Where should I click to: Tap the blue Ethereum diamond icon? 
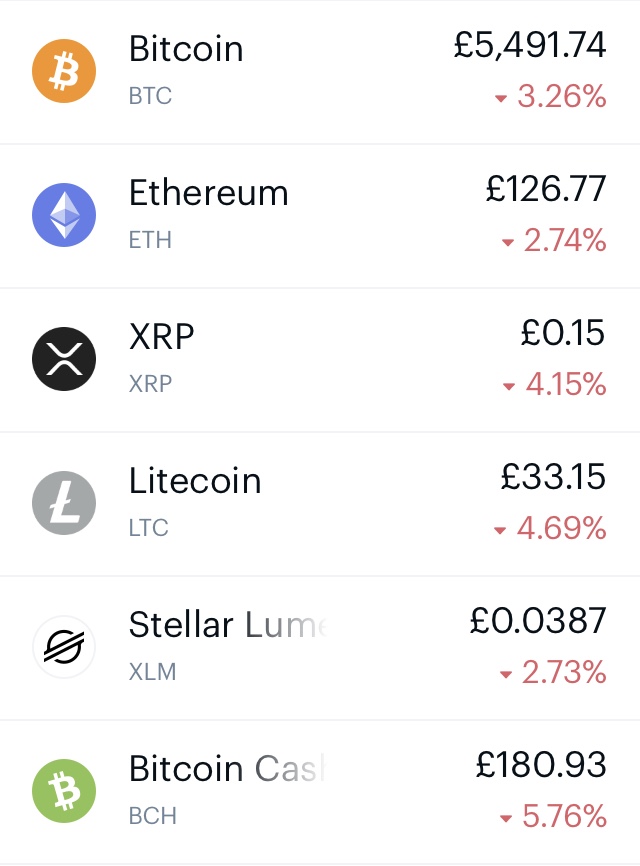[64, 215]
